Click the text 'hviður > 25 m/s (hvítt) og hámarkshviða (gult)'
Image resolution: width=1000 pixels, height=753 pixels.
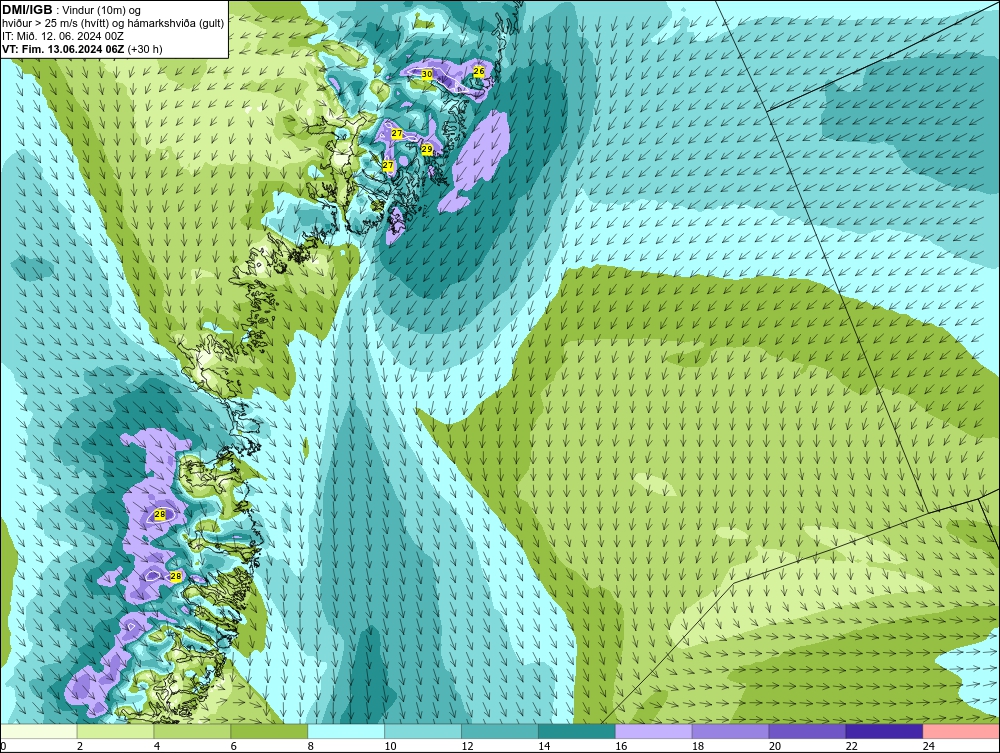[113, 24]
